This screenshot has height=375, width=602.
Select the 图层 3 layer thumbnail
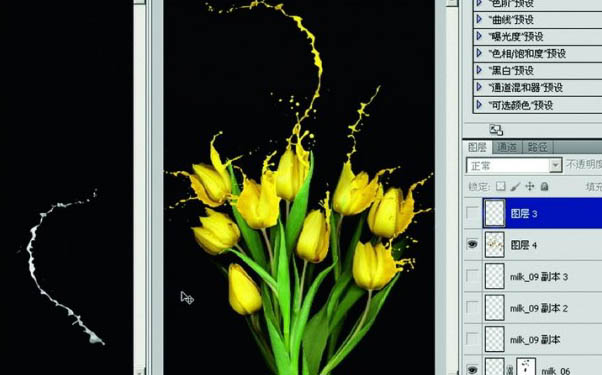click(x=494, y=213)
